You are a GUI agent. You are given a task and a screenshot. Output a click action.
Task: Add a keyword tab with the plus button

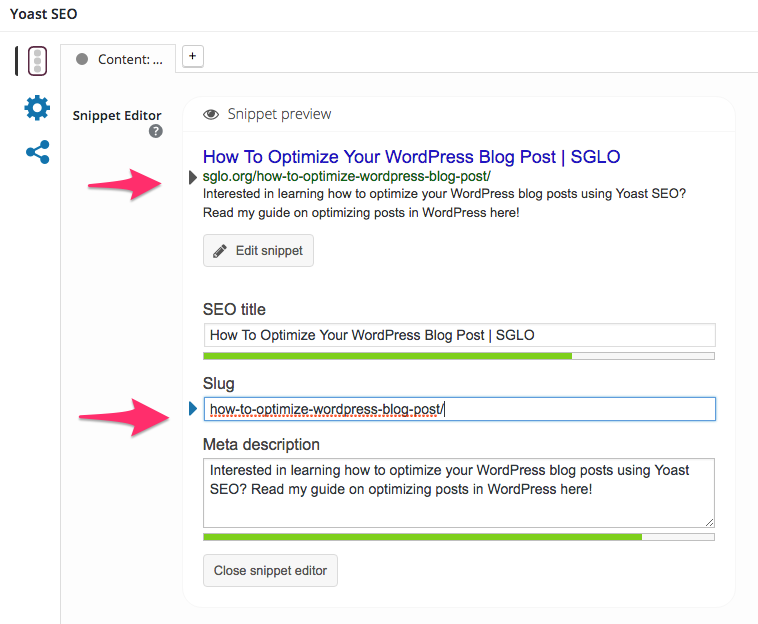click(193, 56)
